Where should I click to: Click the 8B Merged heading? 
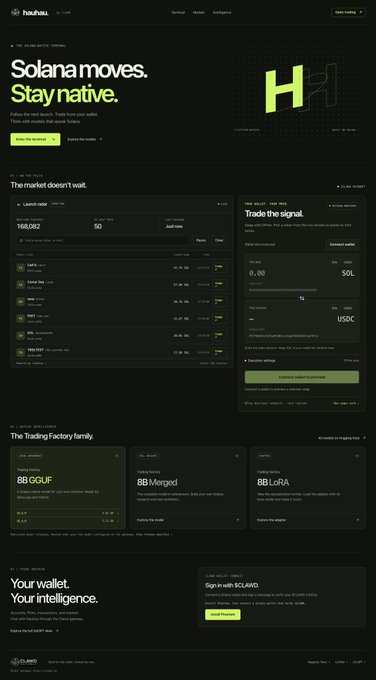click(x=157, y=482)
